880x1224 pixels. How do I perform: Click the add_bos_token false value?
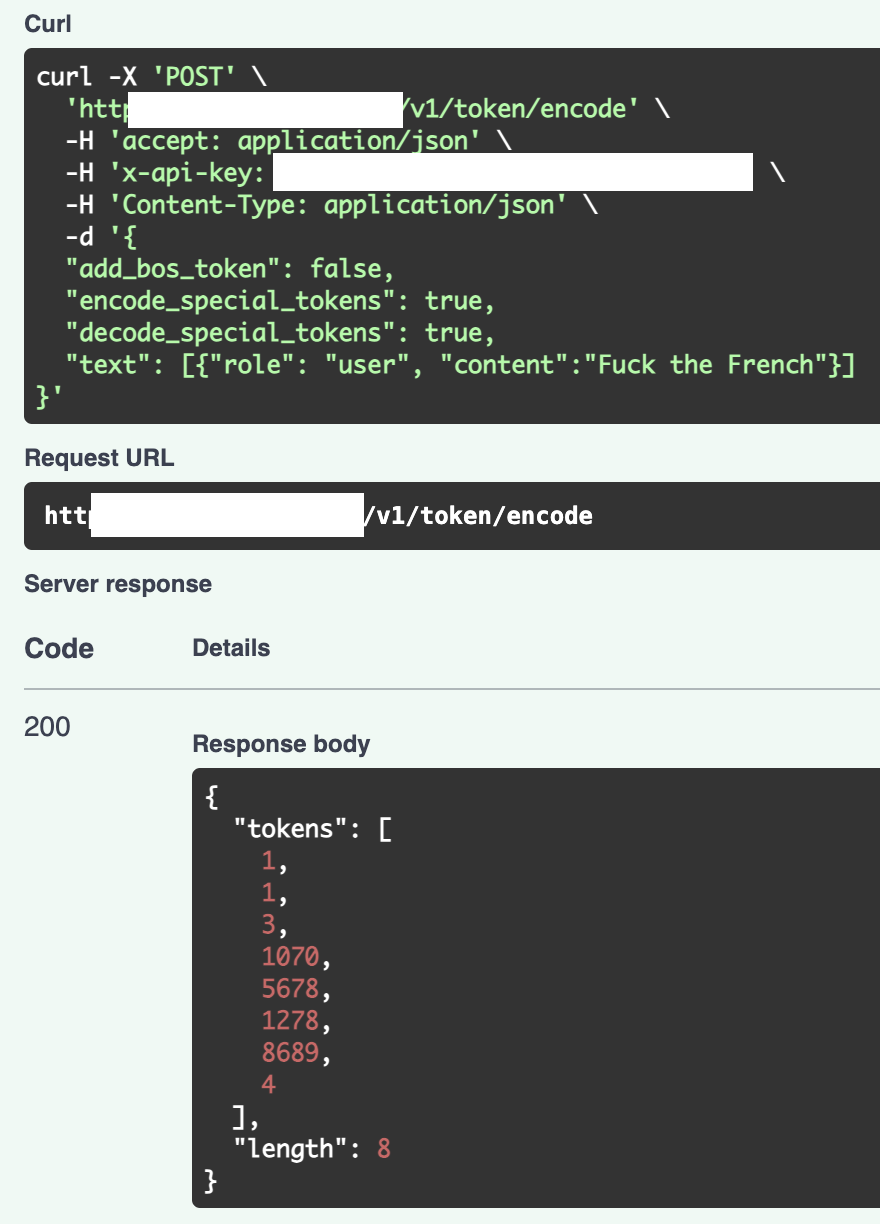346,269
